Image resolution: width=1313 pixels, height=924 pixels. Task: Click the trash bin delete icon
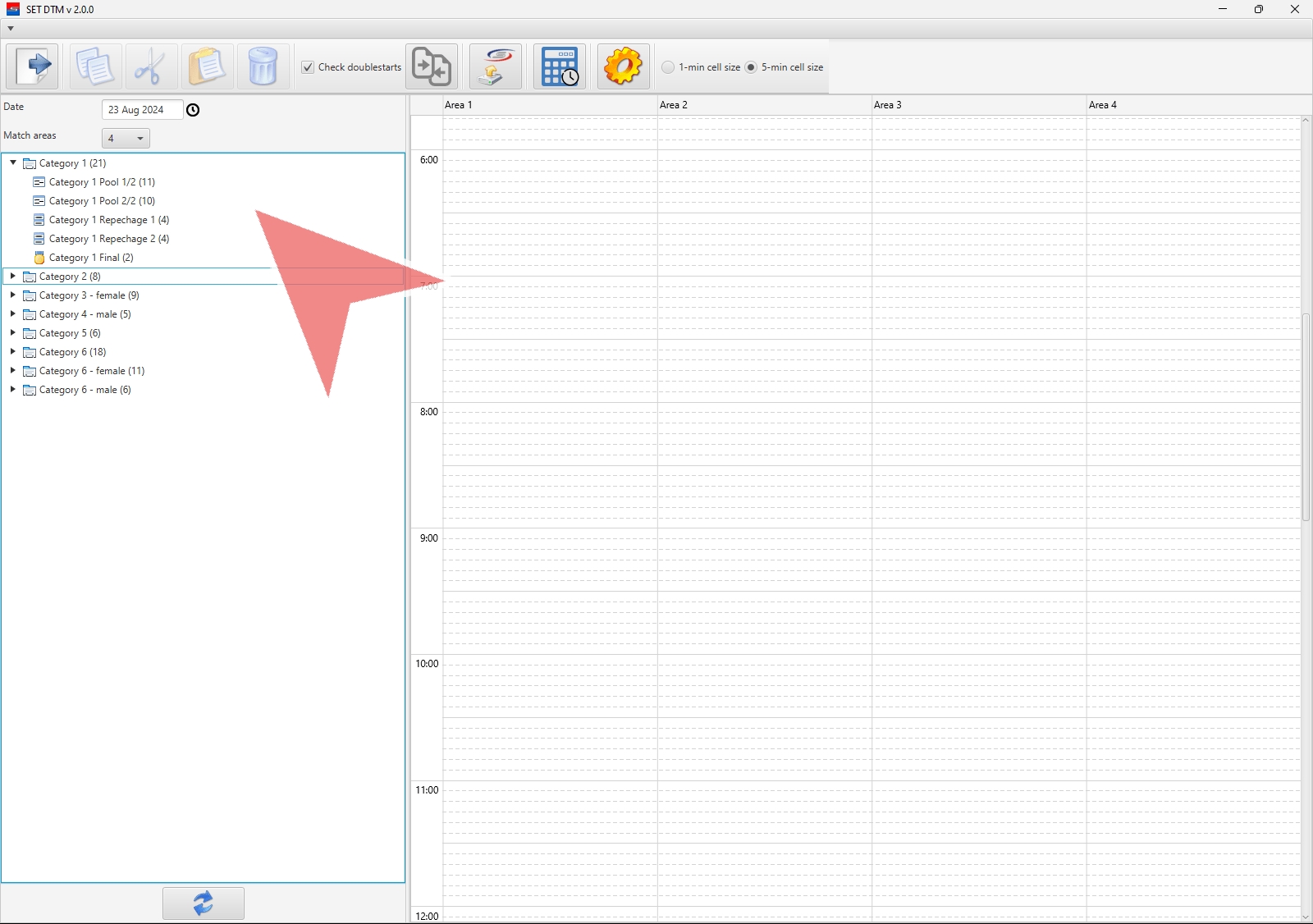click(x=263, y=66)
